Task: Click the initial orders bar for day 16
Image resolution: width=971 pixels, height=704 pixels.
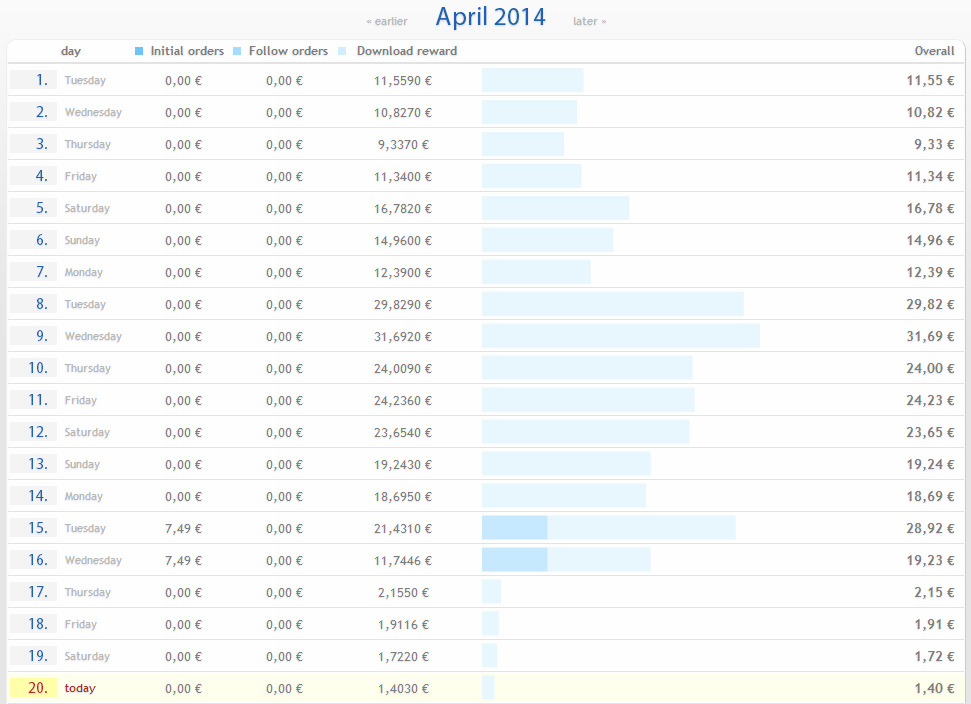Action: click(514, 560)
